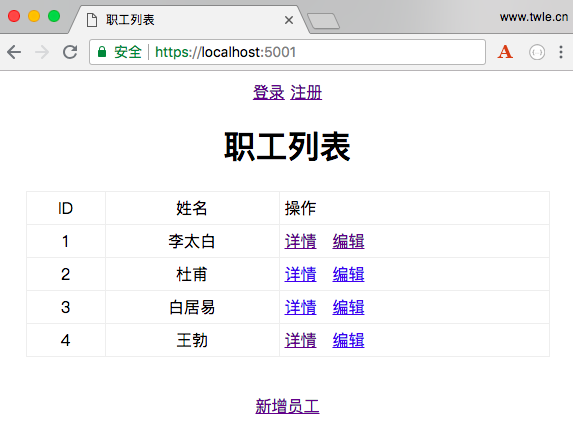Click the round gray extension icon

(537, 52)
